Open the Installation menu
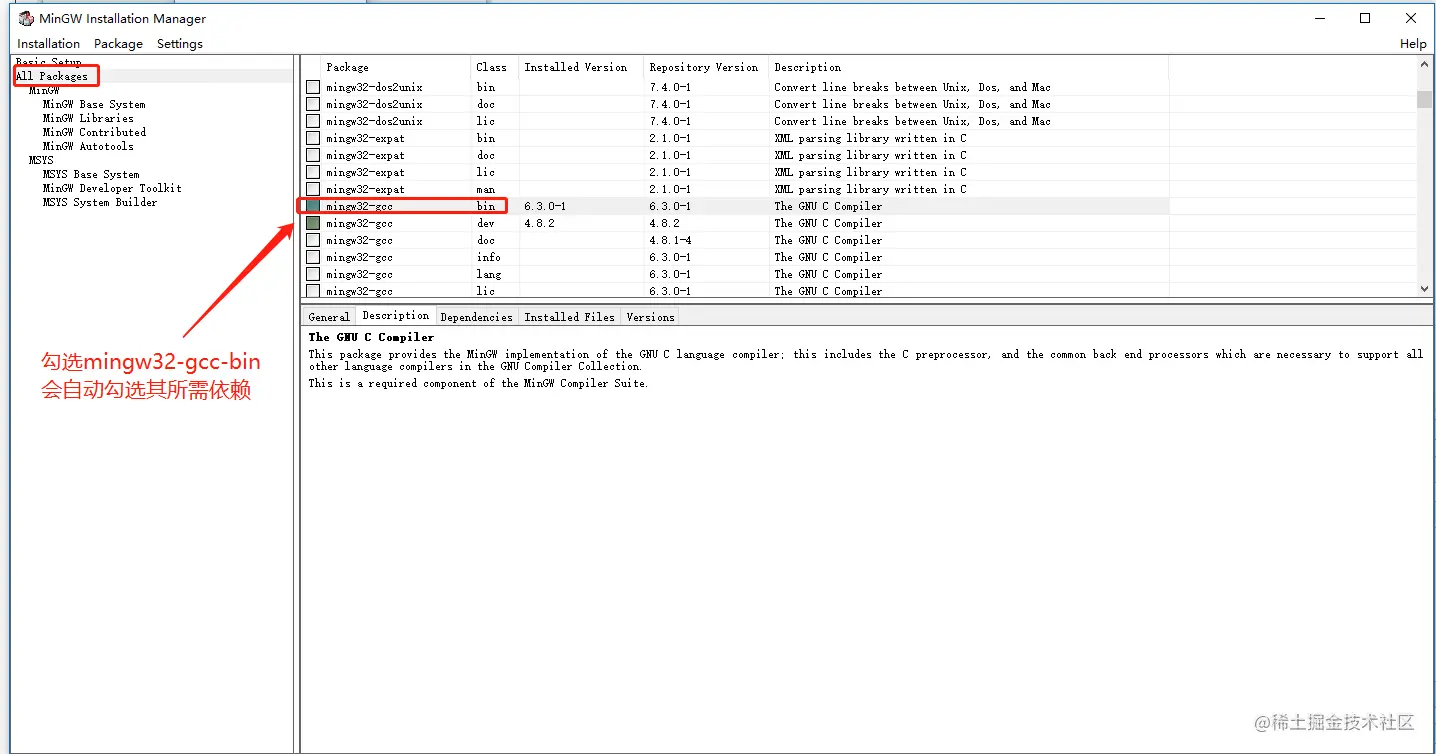1436x754 pixels. pos(48,44)
